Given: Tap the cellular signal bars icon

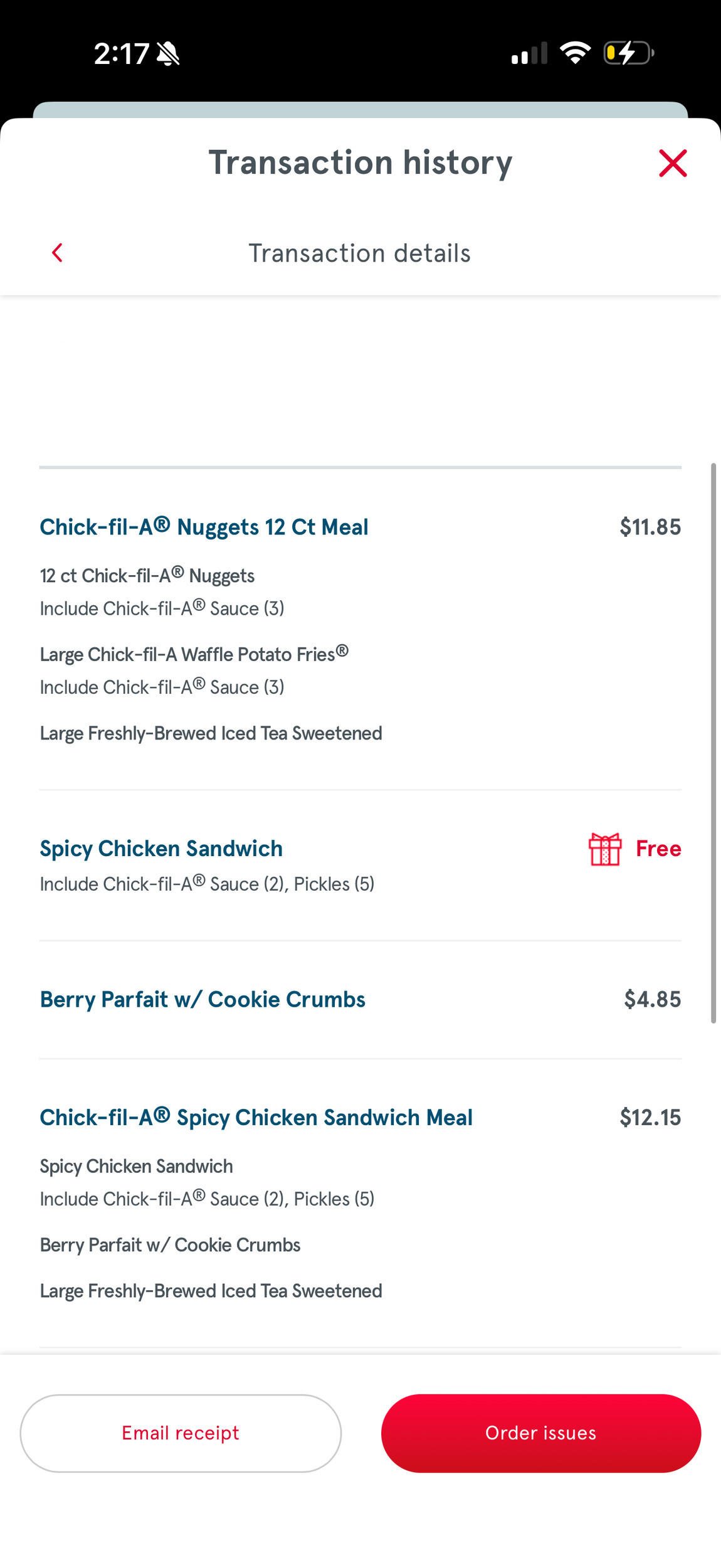Looking at the screenshot, I should [x=529, y=54].
